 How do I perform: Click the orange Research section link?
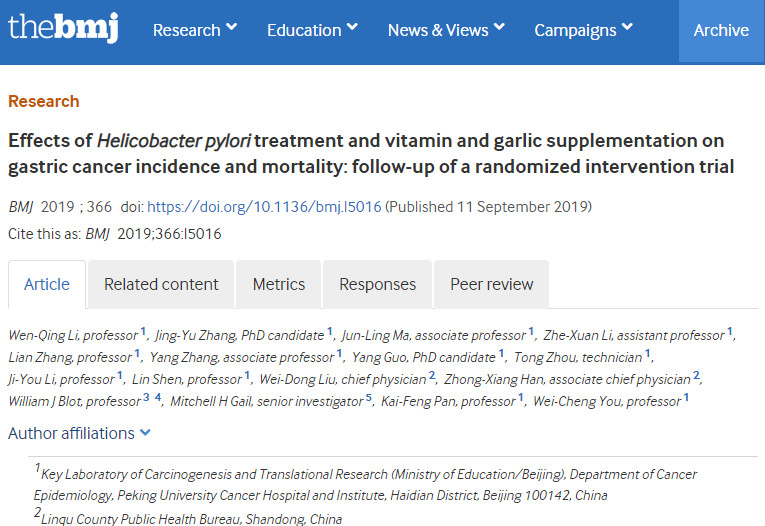[44, 101]
